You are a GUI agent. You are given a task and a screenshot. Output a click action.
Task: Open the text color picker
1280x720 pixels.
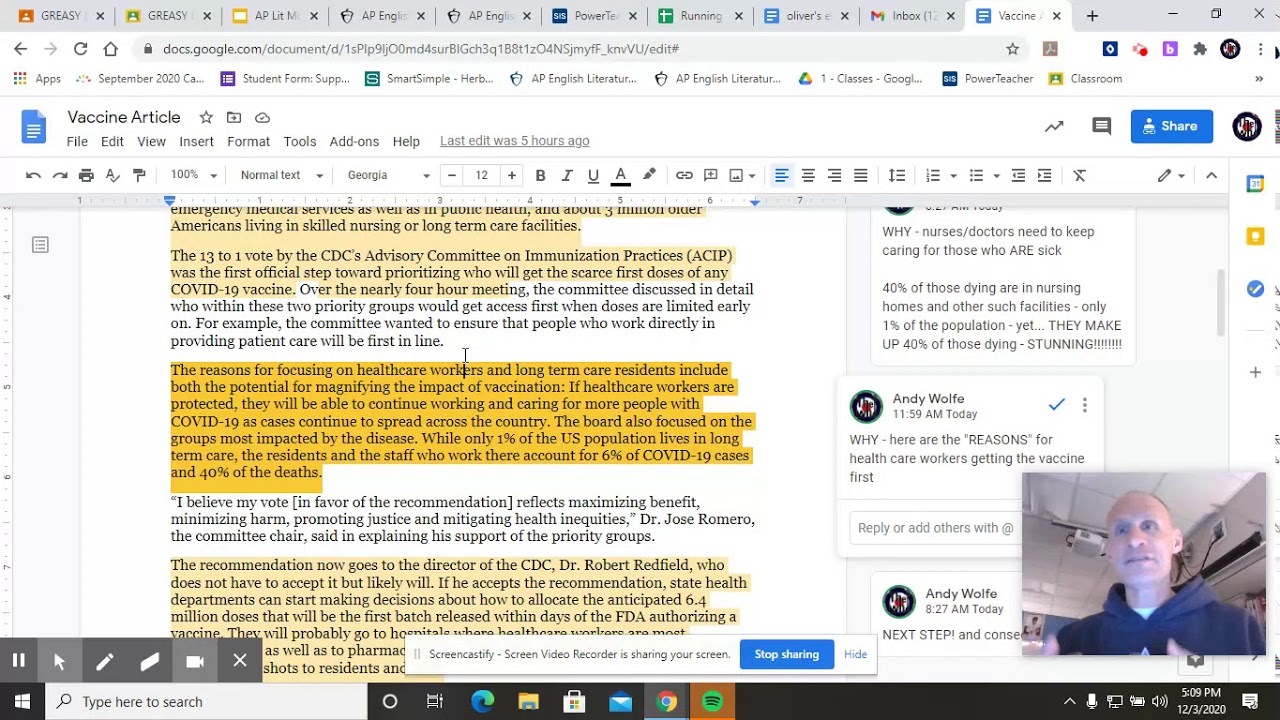(x=620, y=175)
